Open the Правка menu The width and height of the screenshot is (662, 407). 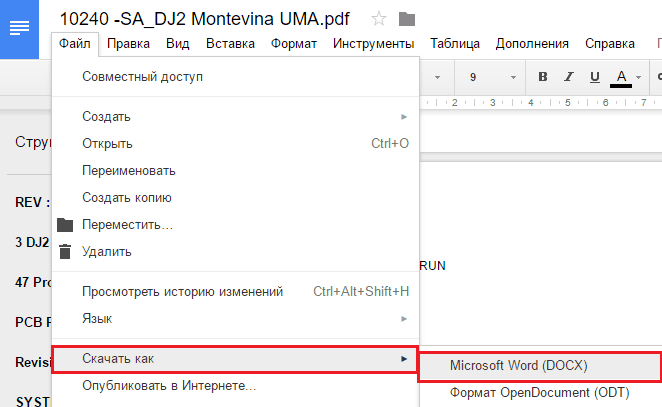click(x=128, y=44)
